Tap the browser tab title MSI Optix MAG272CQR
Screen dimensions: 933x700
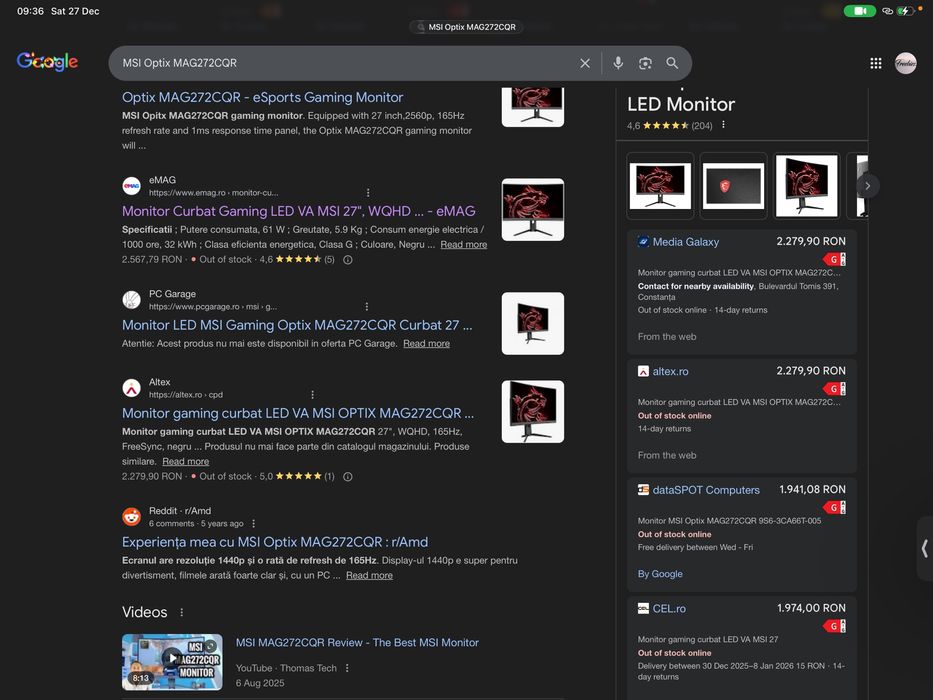(x=466, y=27)
